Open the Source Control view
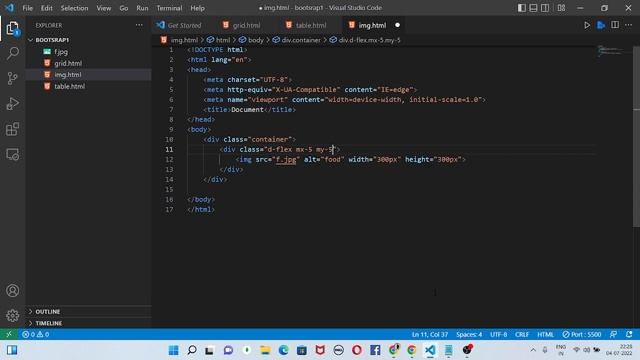 pos(13,78)
